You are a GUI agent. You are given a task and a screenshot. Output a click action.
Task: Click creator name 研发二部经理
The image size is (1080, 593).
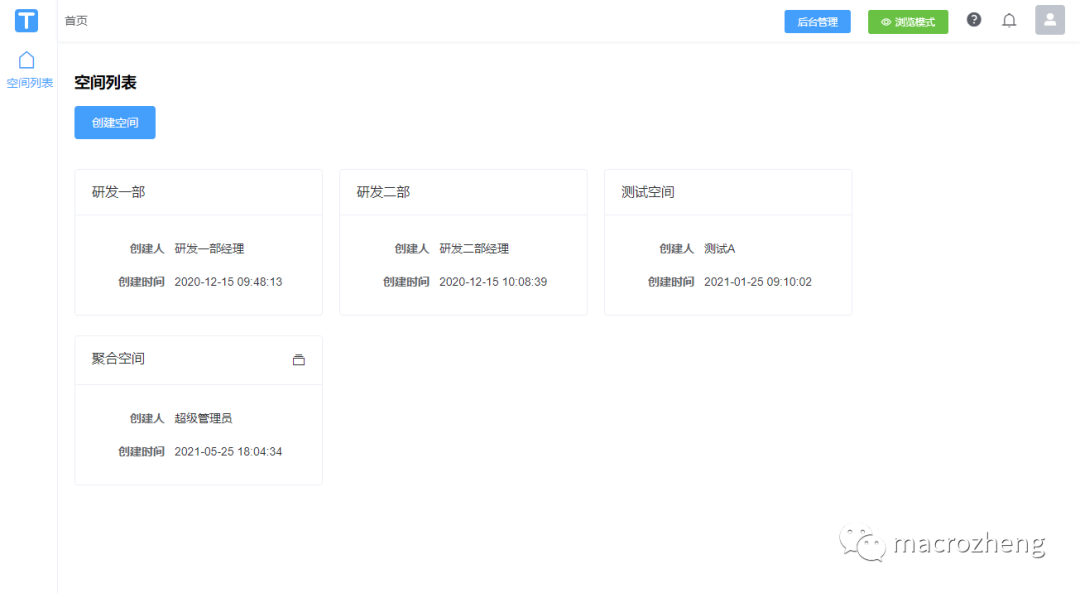(x=474, y=249)
